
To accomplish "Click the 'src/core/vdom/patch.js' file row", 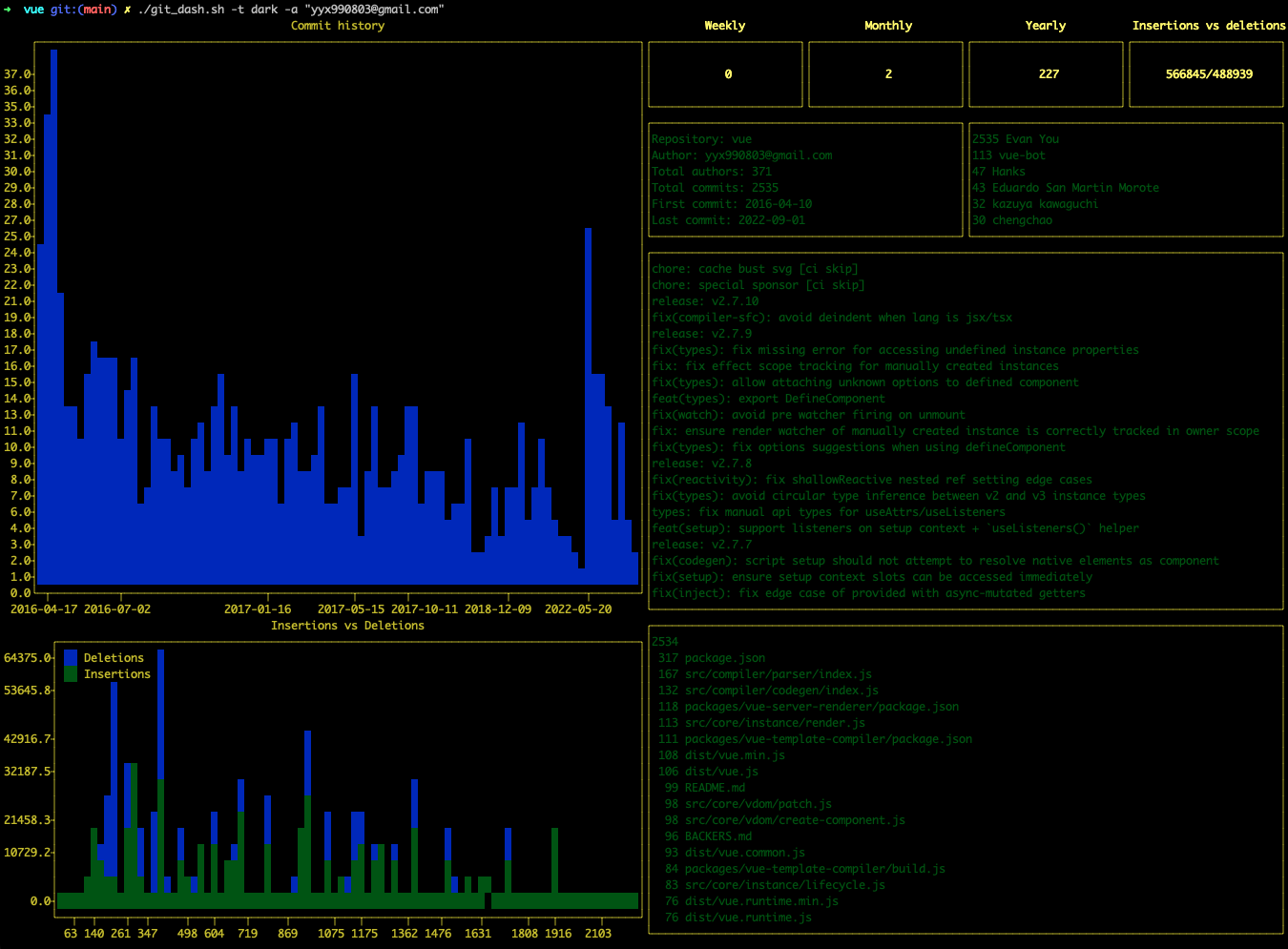I will [x=748, y=804].
